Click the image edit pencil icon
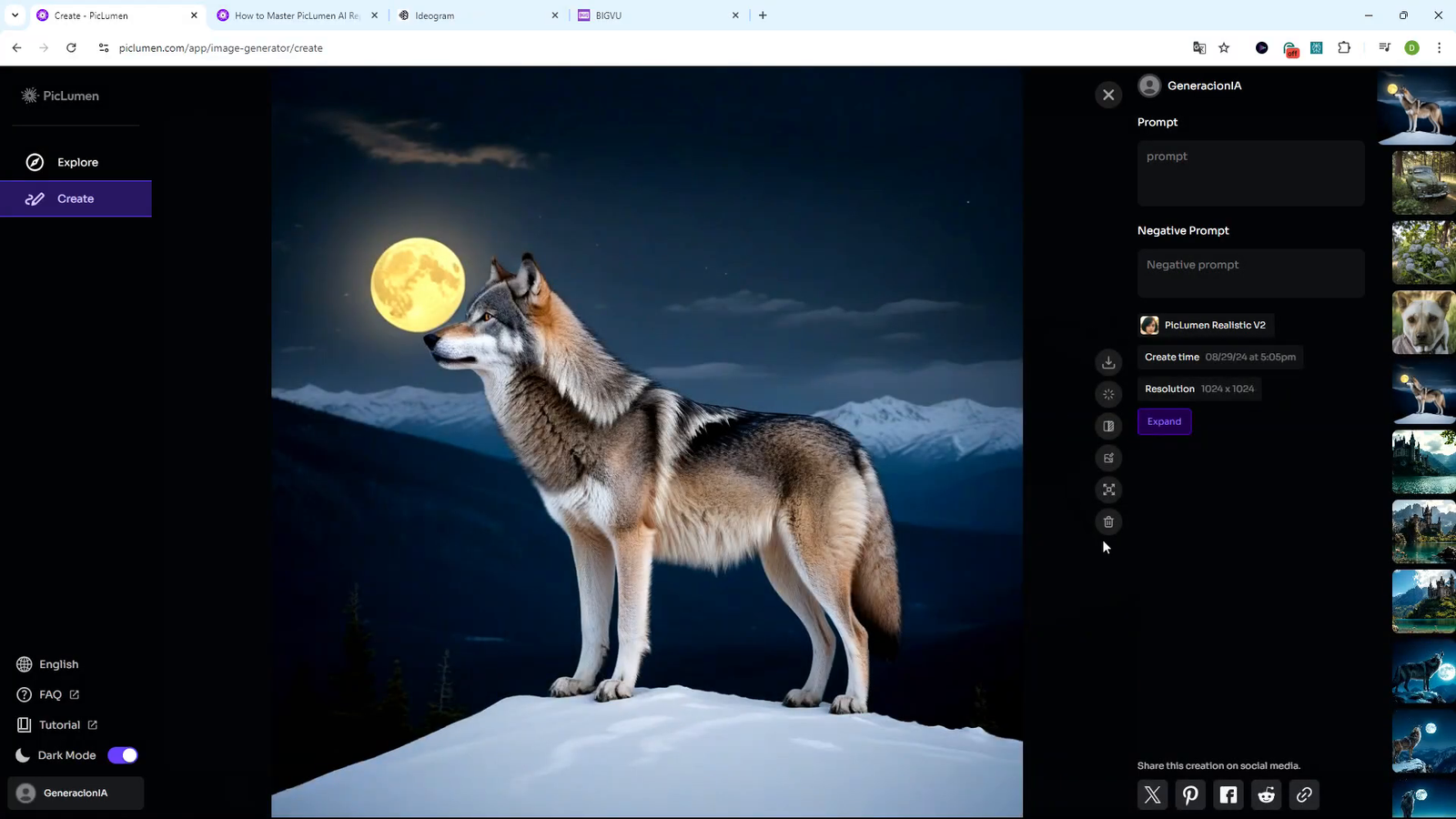 click(x=1108, y=458)
